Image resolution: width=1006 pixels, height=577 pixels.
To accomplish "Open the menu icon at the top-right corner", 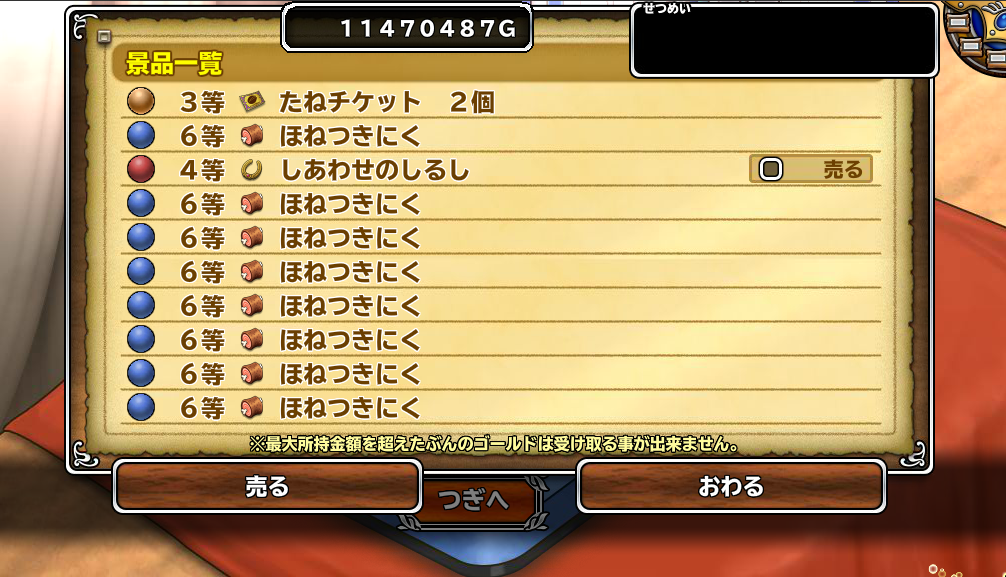I will (x=976, y=33).
